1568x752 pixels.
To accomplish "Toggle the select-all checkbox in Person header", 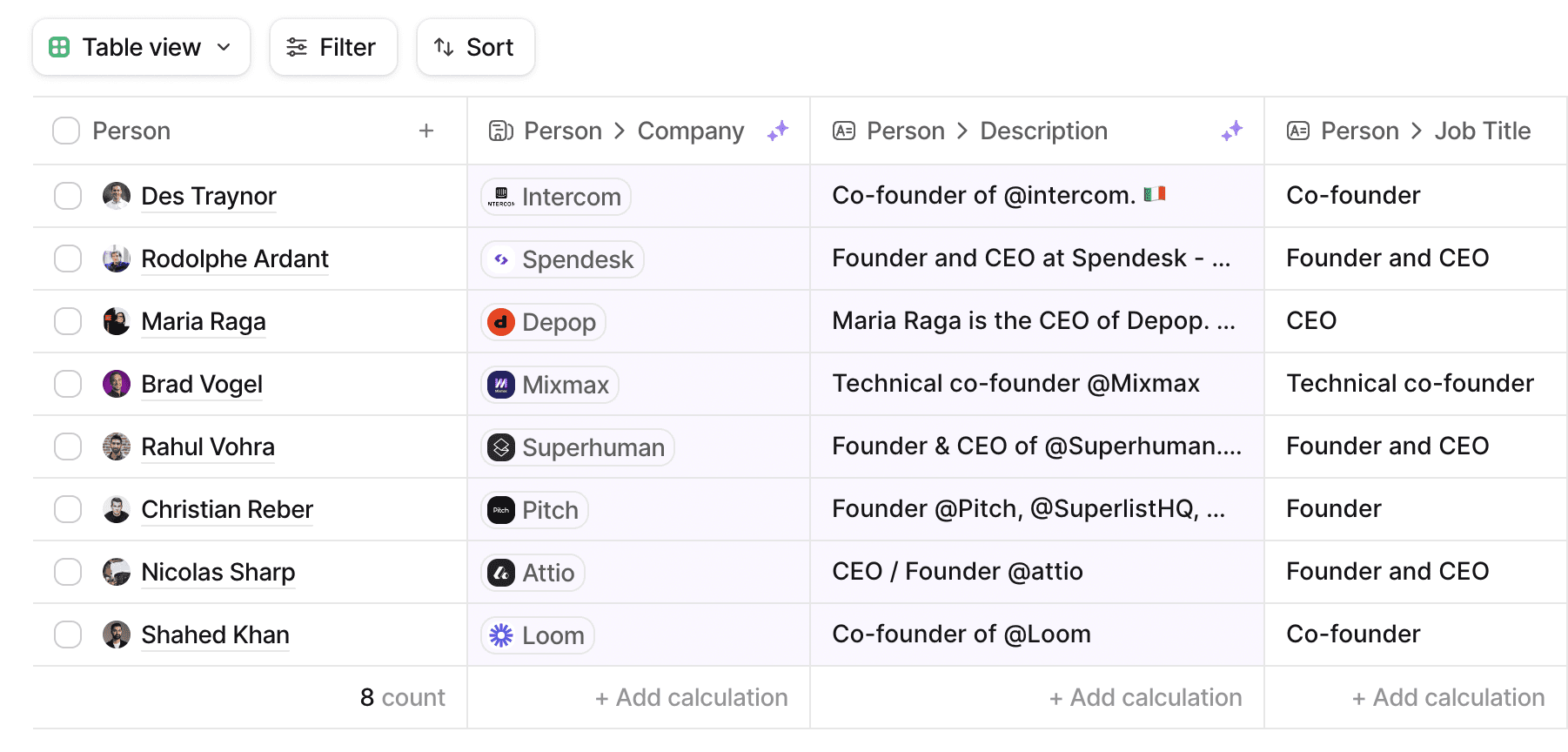I will [x=66, y=131].
